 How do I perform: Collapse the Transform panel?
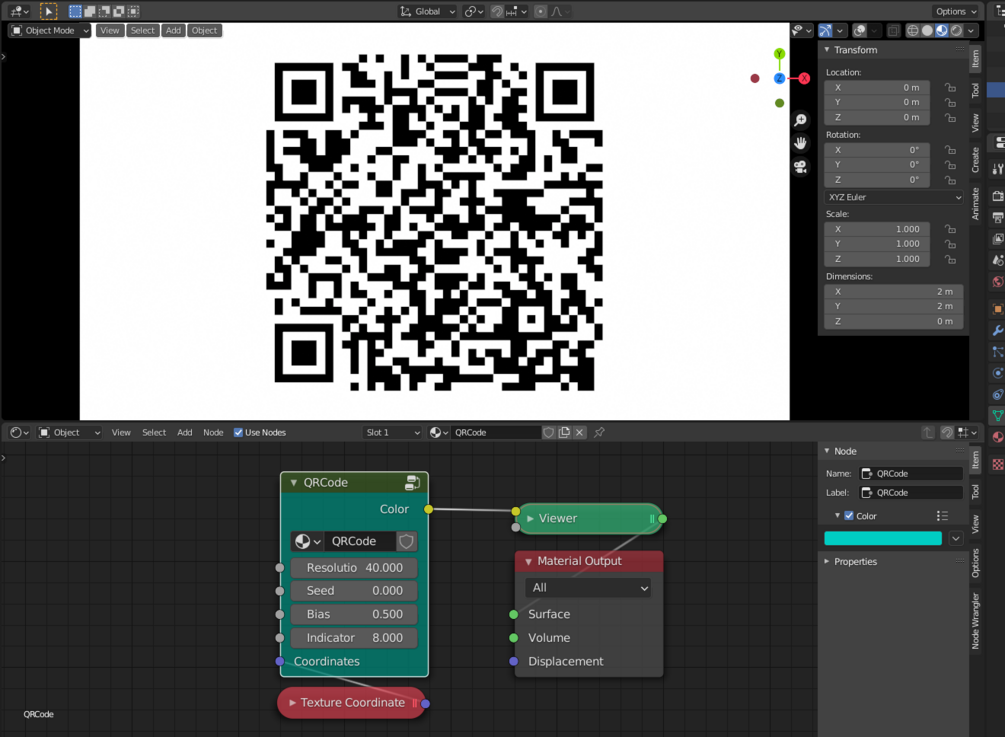[x=827, y=49]
